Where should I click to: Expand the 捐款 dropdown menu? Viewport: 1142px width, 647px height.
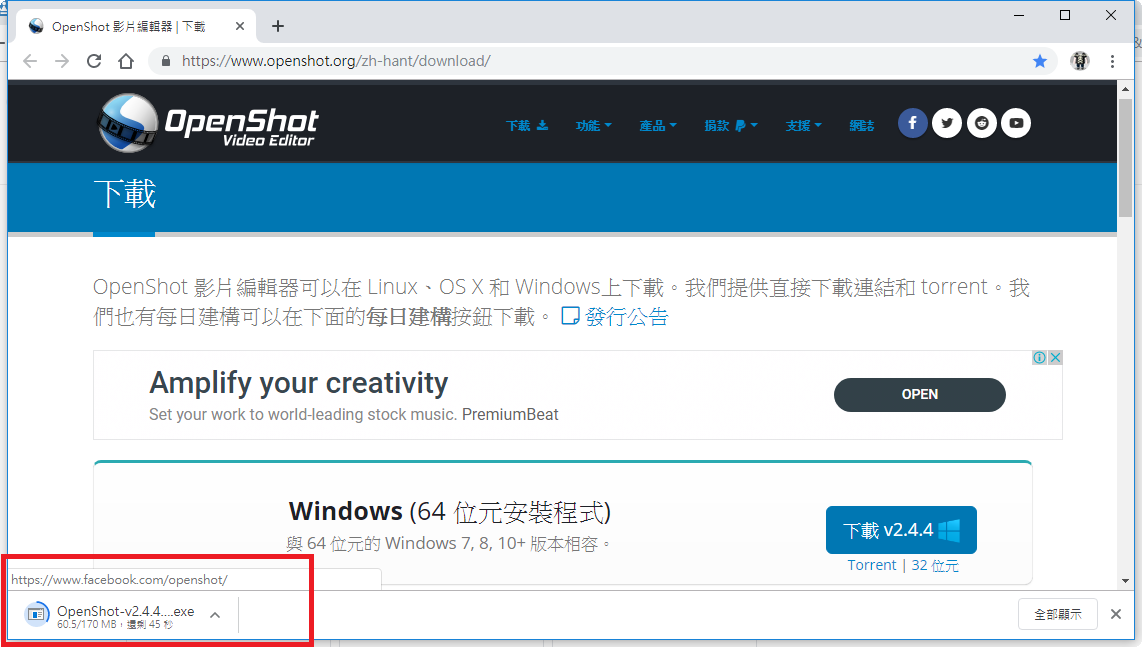pos(731,125)
